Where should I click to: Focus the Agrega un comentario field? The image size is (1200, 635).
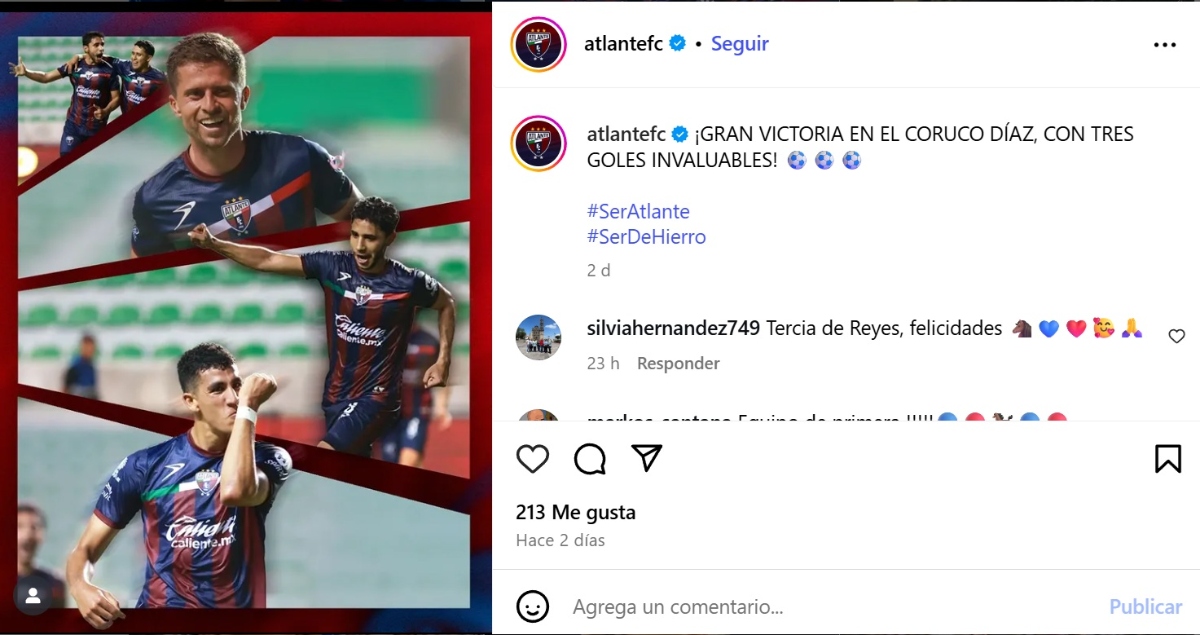pyautogui.click(x=830, y=607)
